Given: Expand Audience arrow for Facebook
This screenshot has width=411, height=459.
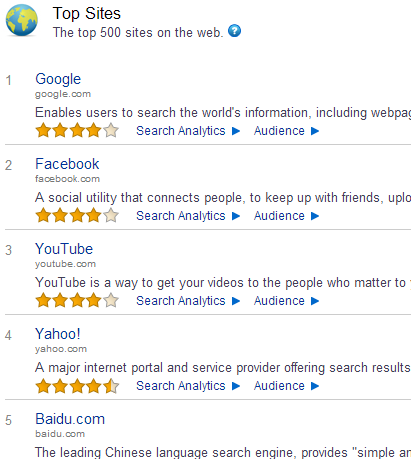Looking at the screenshot, I should coord(315,216).
